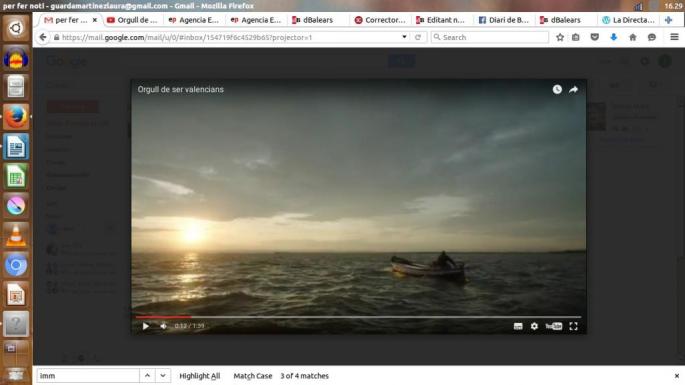Screen dimensions: 685x385
Task: Click the browser Search input field
Action: pyautogui.click(x=489, y=37)
